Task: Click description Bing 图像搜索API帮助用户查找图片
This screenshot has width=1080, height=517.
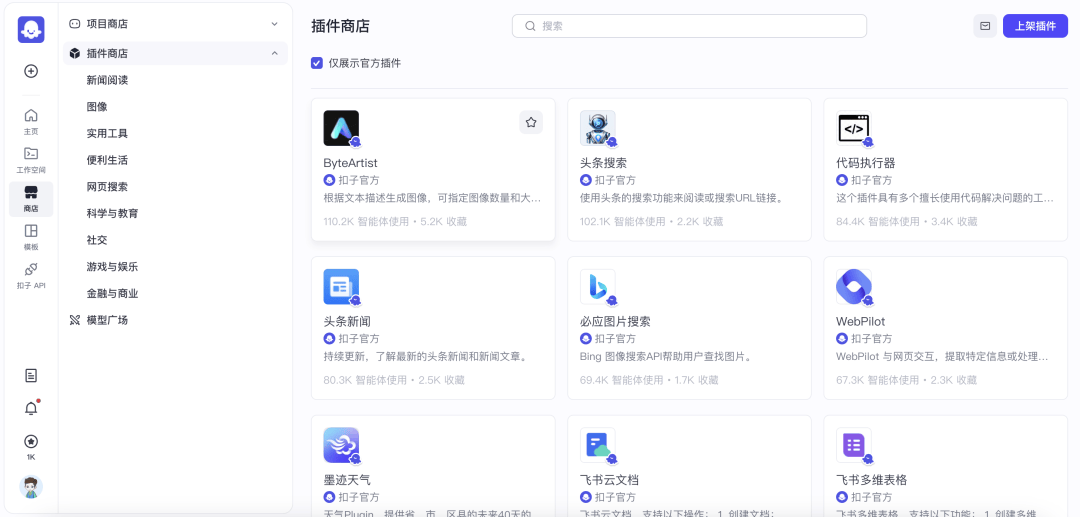Action: tap(665, 357)
